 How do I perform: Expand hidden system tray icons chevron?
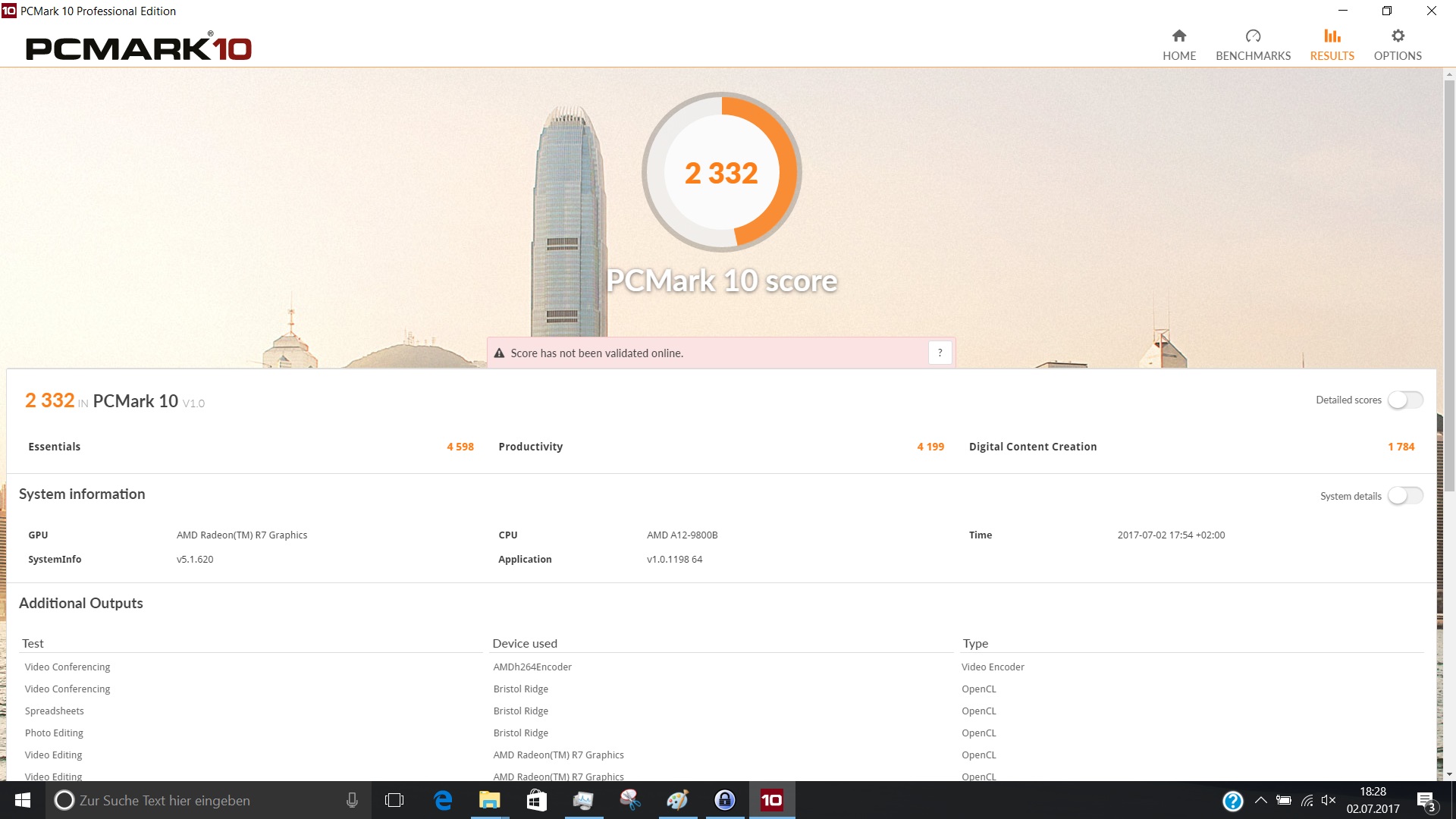(1260, 800)
